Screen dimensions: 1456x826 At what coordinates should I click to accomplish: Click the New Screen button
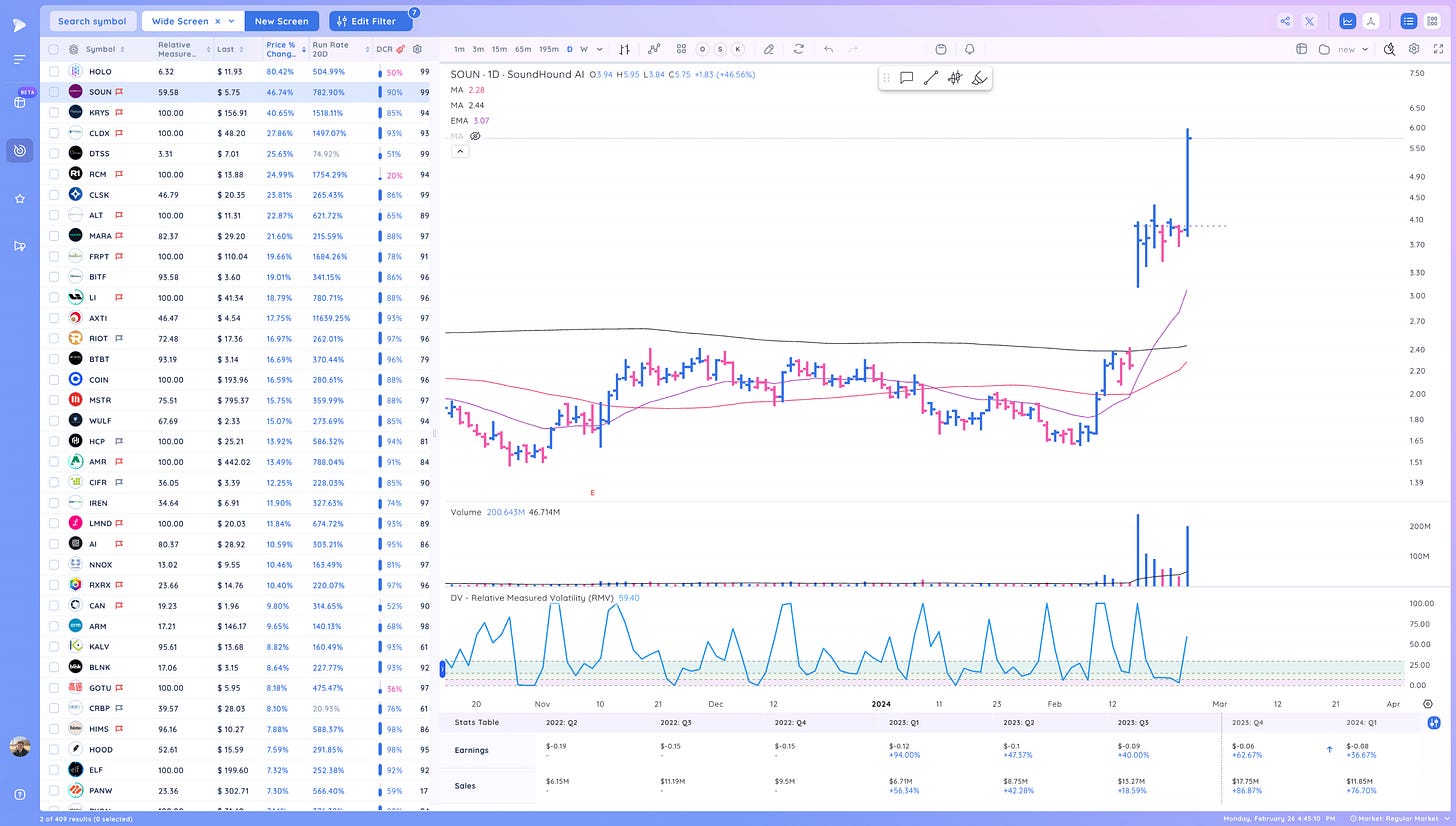click(282, 21)
